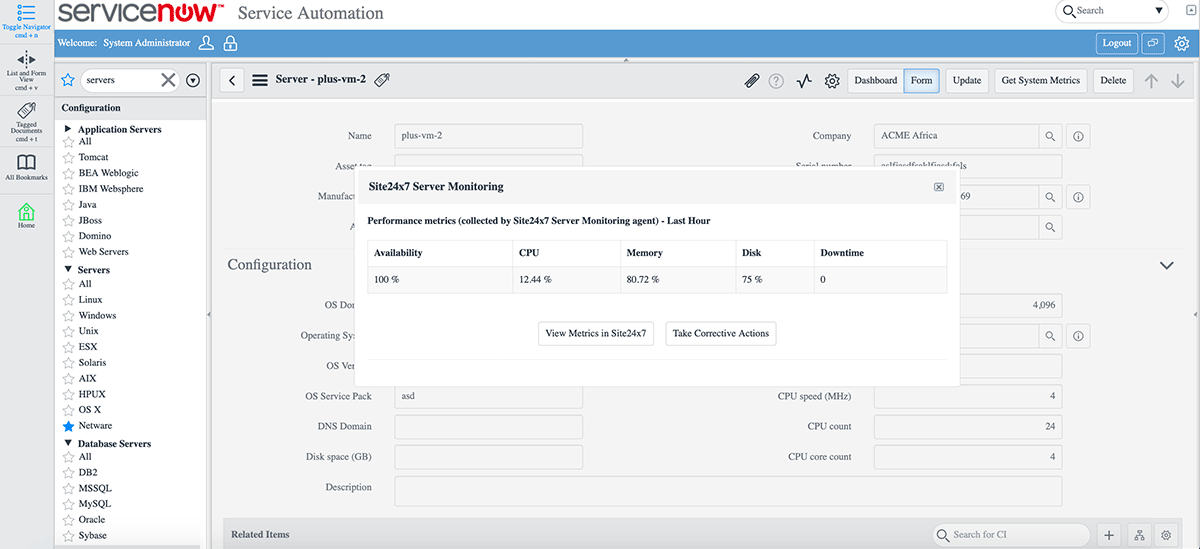
Task: Toggle the favorite star for MySQL
Action: pyautogui.click(x=68, y=505)
